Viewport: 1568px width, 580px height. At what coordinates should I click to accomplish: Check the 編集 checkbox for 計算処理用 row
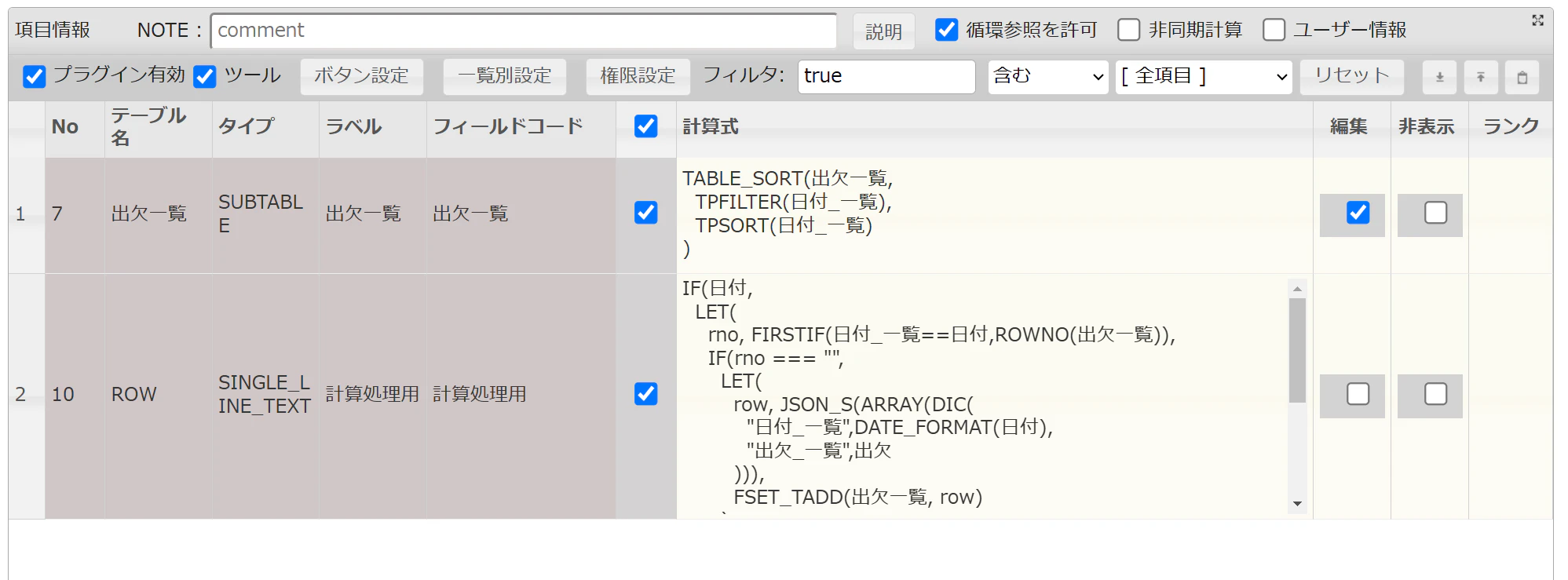tap(1358, 394)
